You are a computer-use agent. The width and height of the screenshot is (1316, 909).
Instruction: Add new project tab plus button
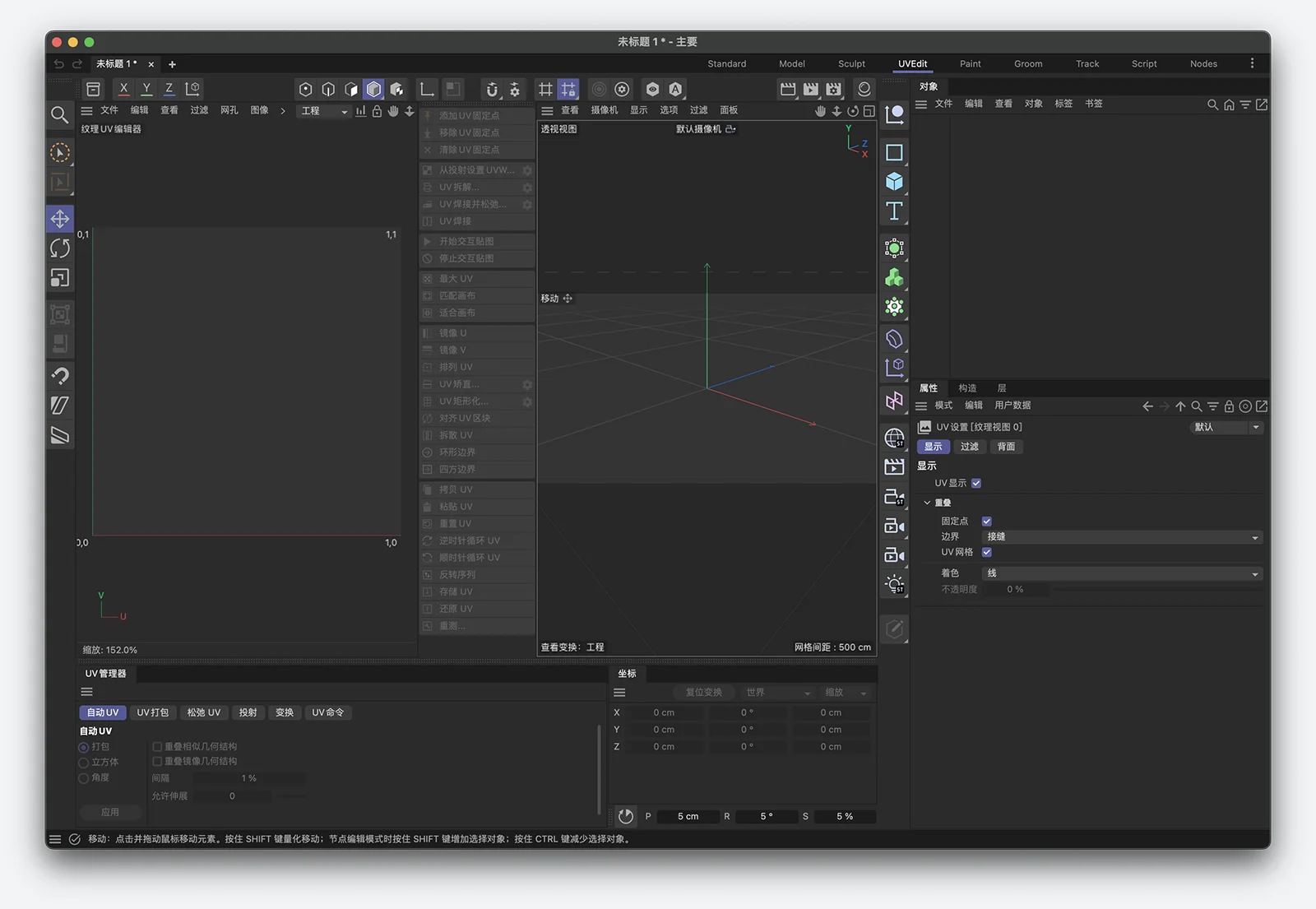[x=172, y=64]
